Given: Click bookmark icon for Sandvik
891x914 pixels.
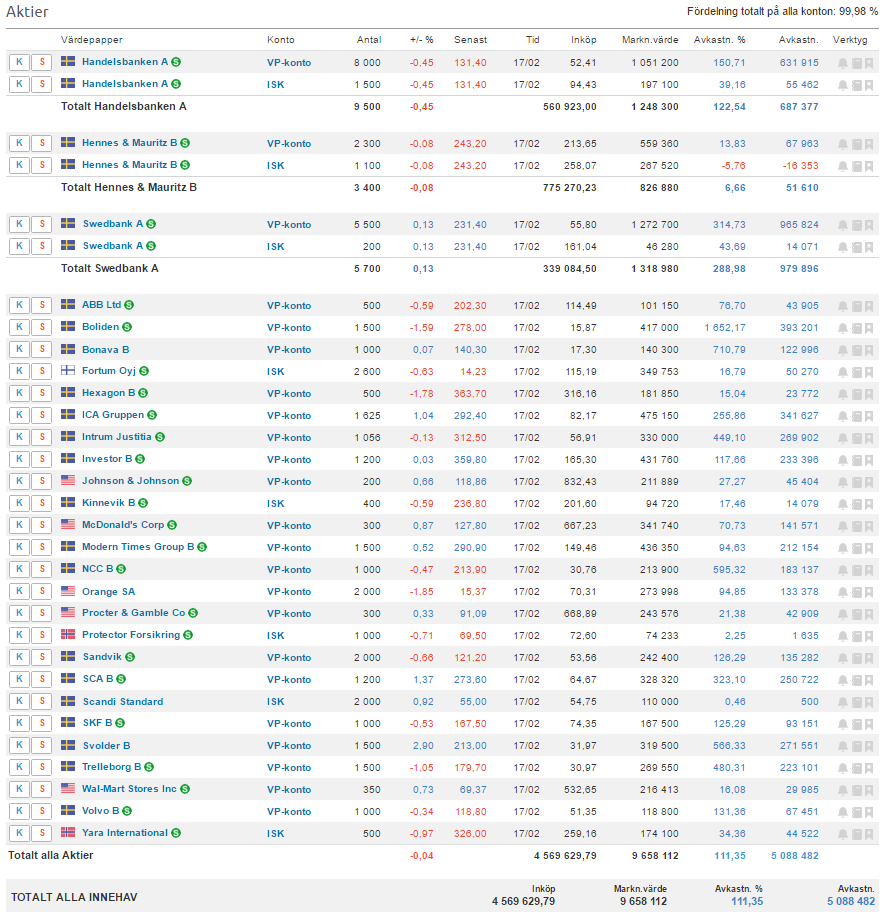Looking at the screenshot, I should pyautogui.click(x=869, y=658).
